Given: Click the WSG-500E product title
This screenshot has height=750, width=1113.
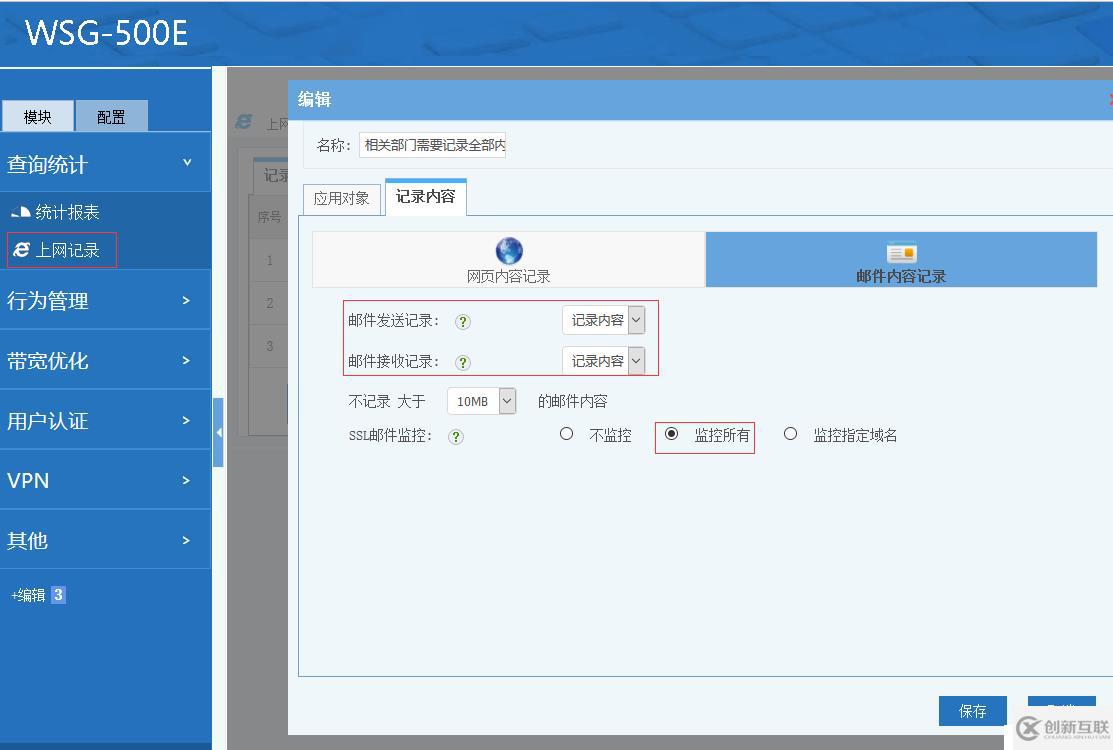Looking at the screenshot, I should (x=106, y=33).
